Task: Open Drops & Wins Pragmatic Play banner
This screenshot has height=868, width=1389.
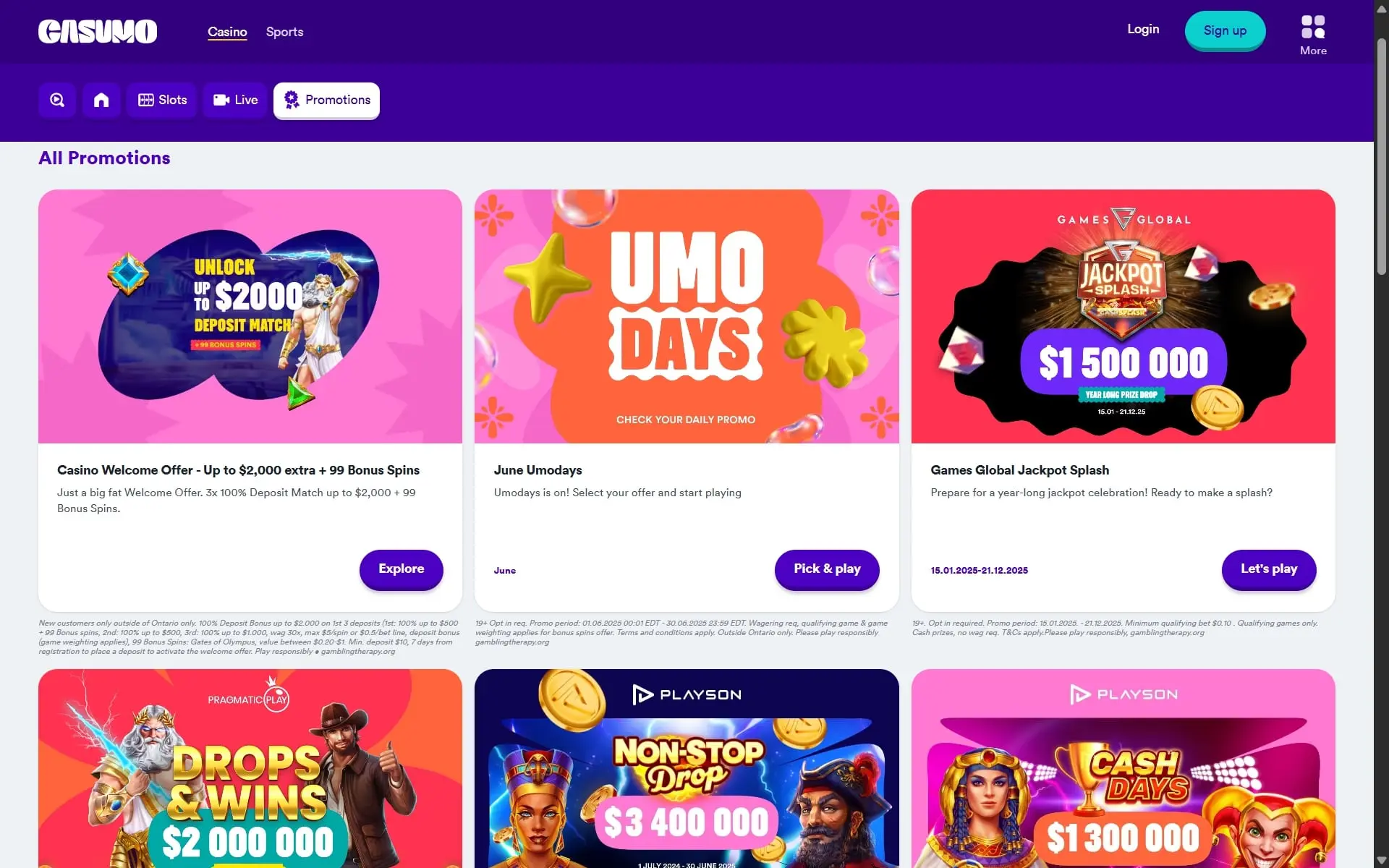Action: point(250,768)
